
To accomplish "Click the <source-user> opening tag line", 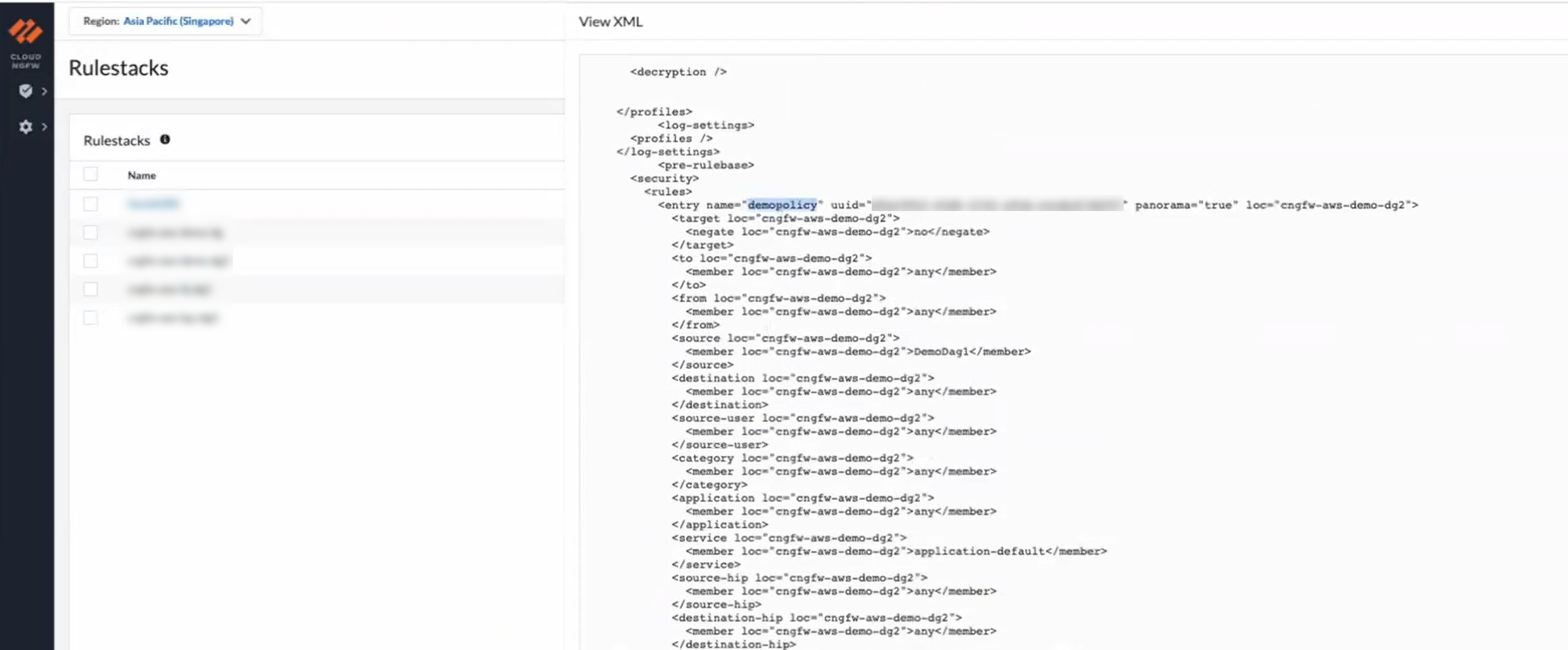I will [x=803, y=418].
